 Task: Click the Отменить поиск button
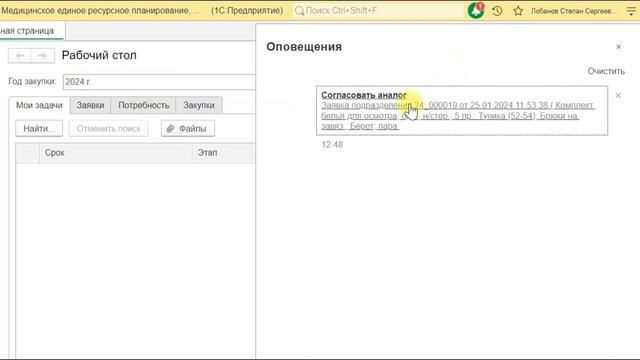click(109, 129)
